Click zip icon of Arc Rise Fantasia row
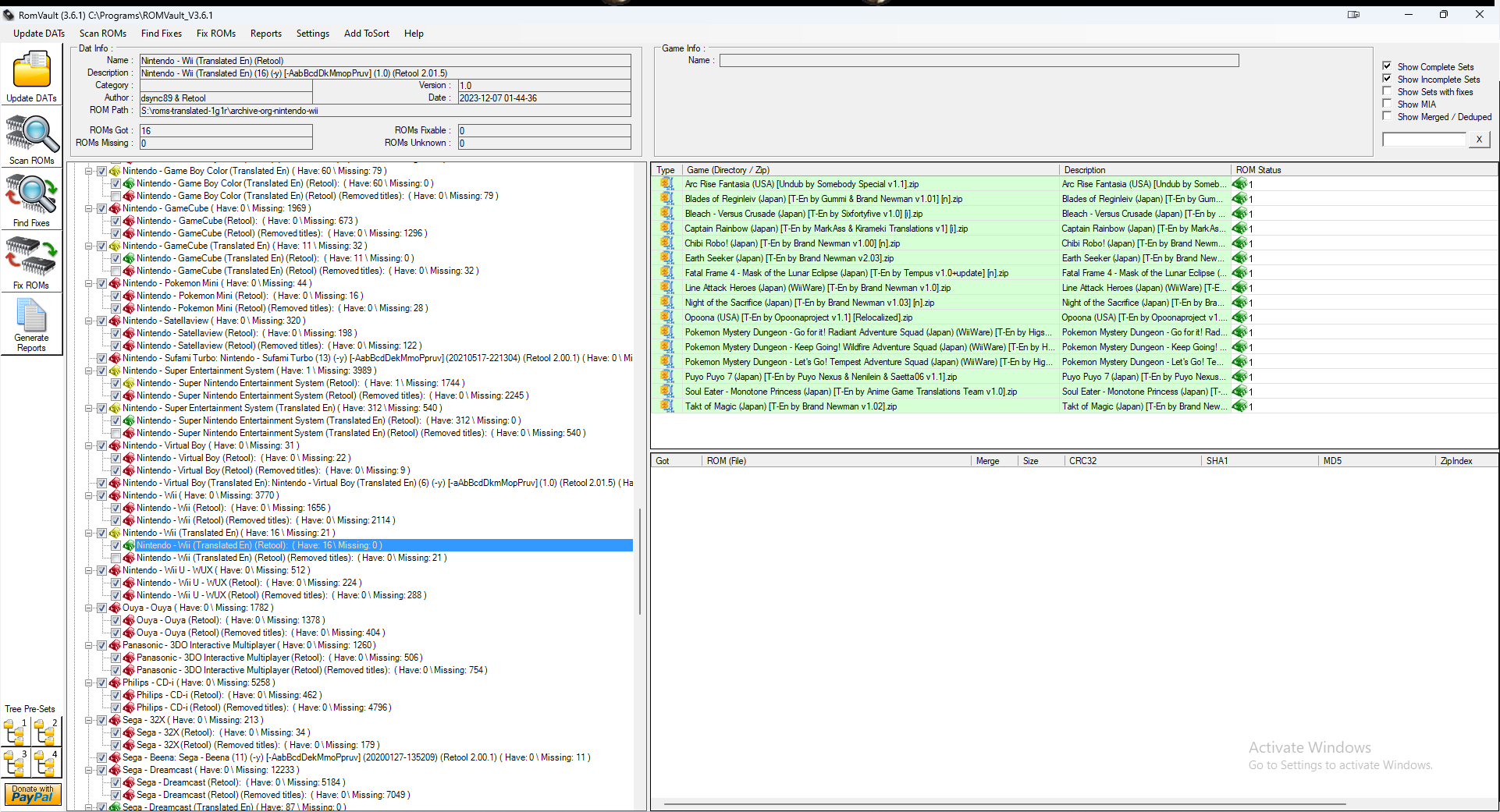 pos(666,184)
